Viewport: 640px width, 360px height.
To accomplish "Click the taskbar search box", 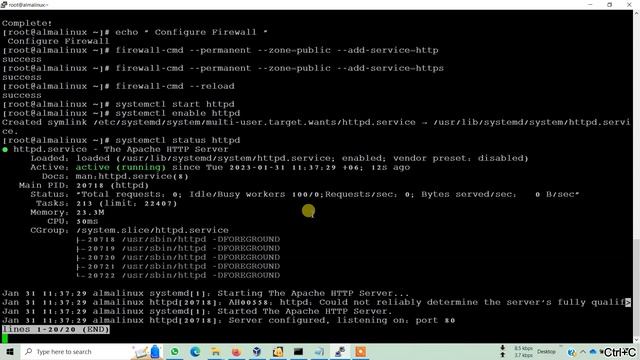I will coord(91,351).
